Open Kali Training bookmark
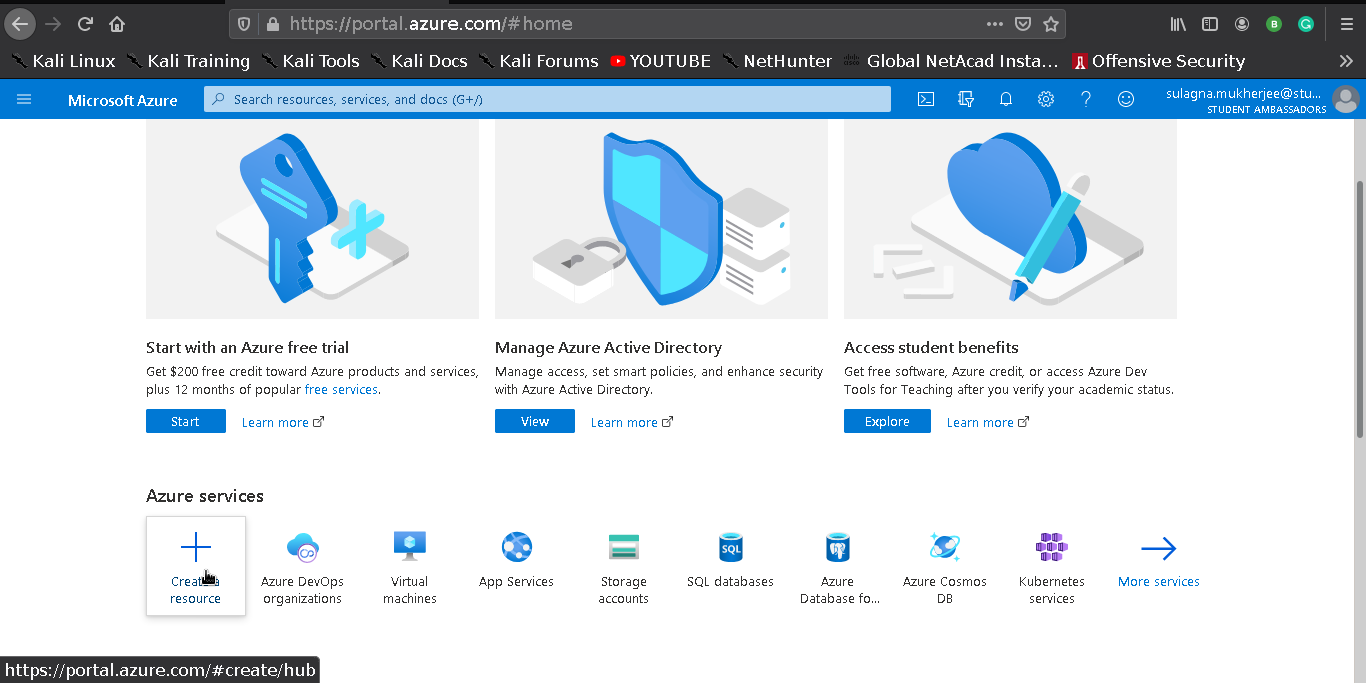Viewport: 1366px width, 683px height. 188,61
